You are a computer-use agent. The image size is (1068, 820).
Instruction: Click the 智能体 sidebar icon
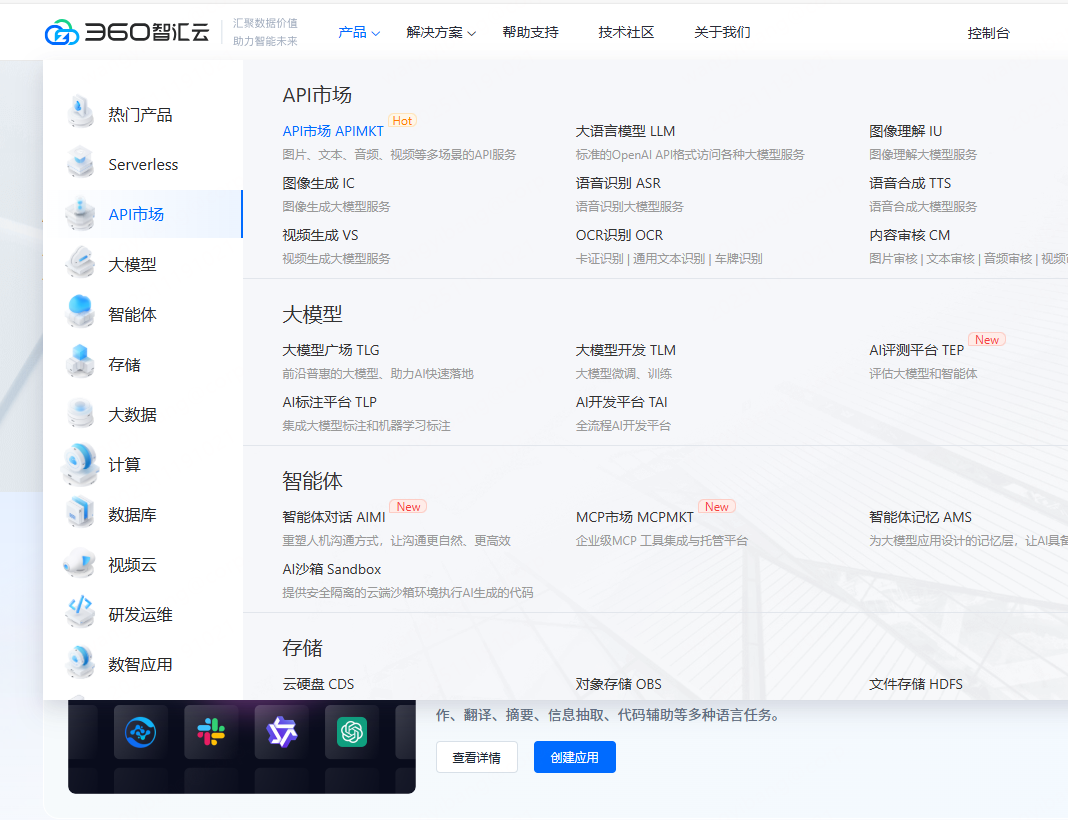80,313
